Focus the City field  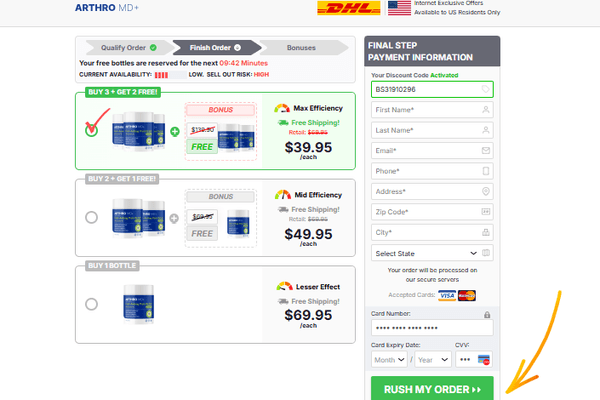(432, 232)
